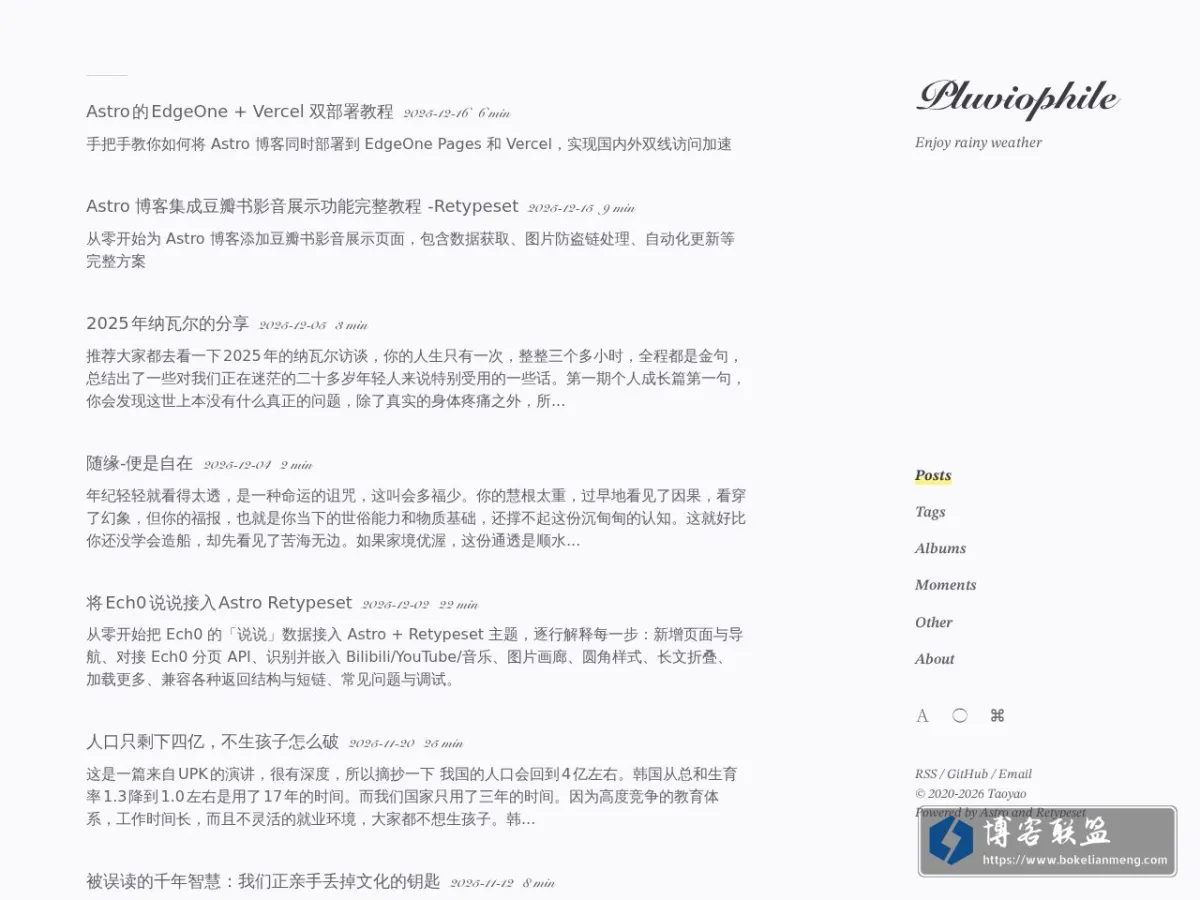Screen dimensions: 1200x900
Task: Open the Tags page
Action: 930,512
